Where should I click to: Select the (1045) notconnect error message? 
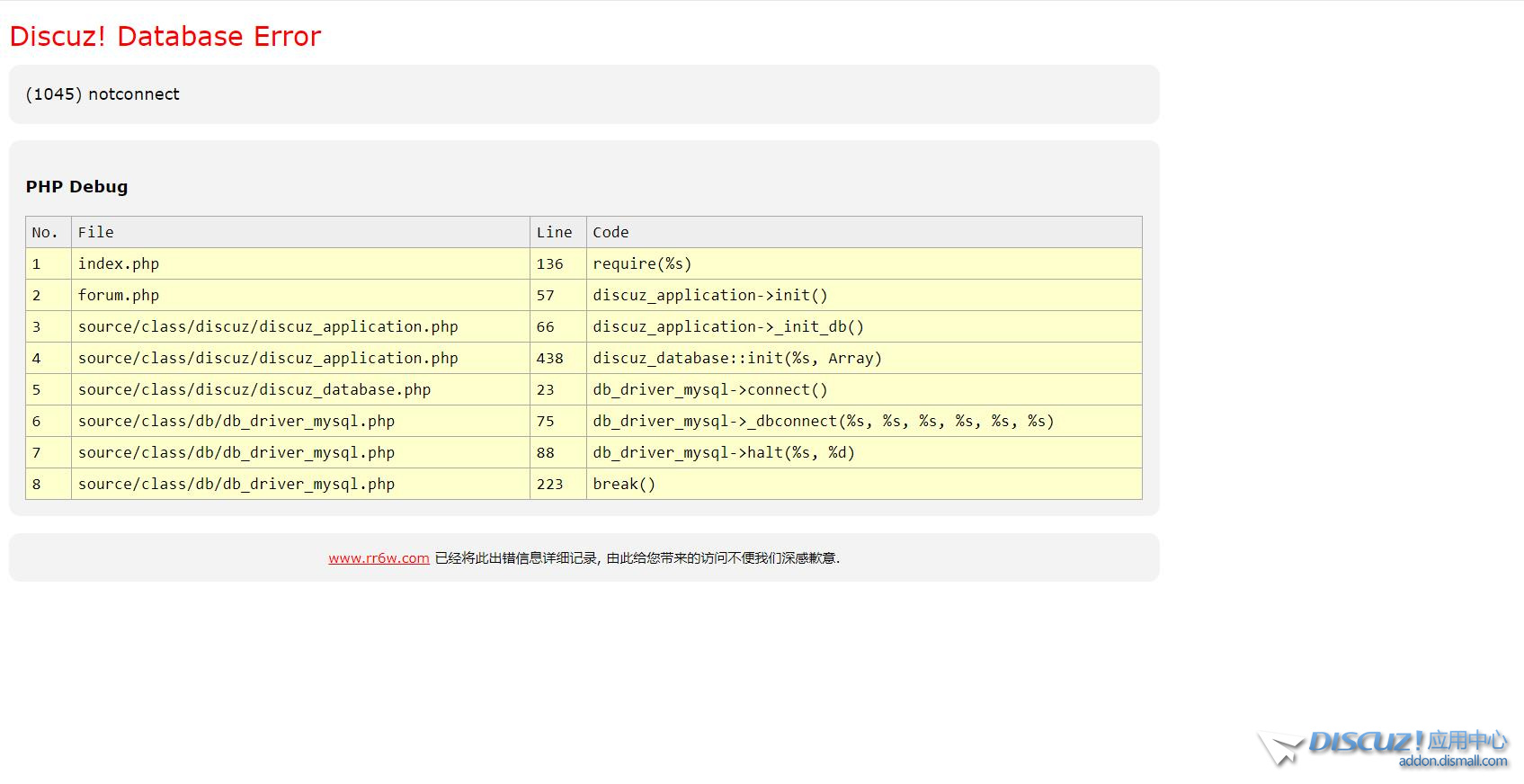tap(102, 94)
